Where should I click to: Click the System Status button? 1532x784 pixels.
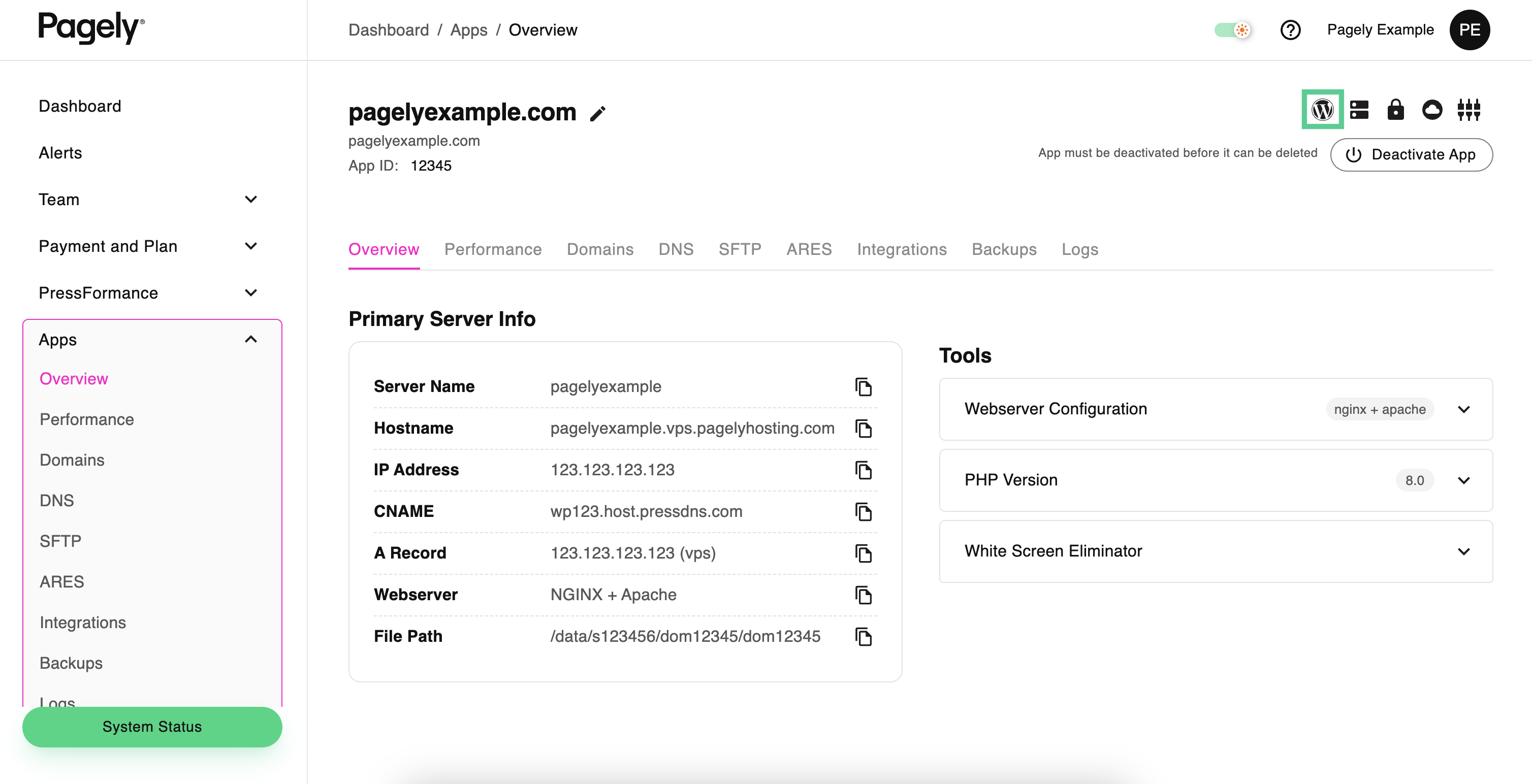[152, 726]
